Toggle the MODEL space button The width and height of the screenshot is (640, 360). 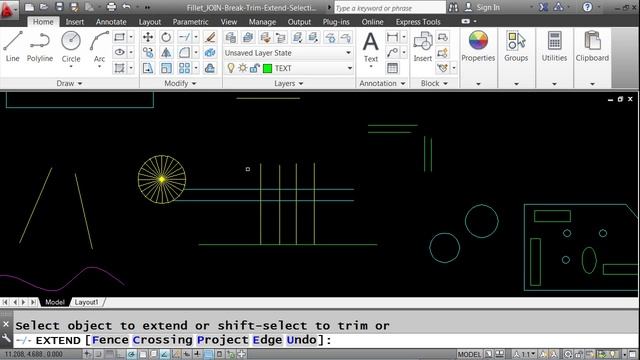[x=469, y=354]
